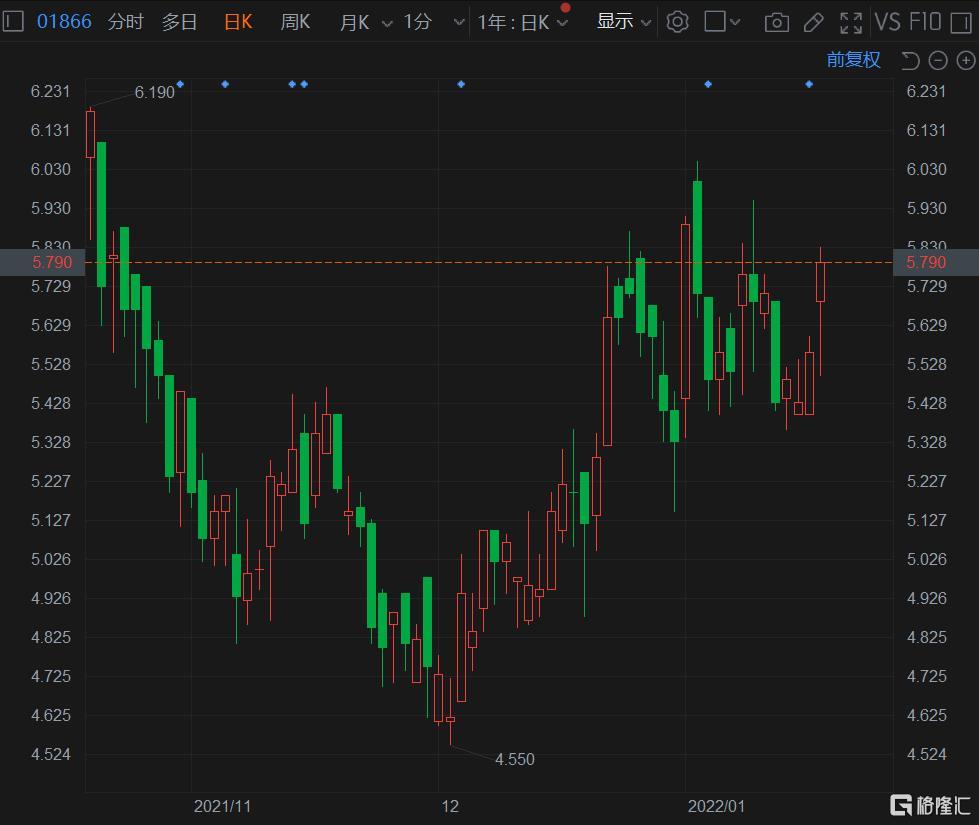Open the 1年:日K range dropdown
Image resolution: width=979 pixels, height=825 pixels.
coord(522,21)
